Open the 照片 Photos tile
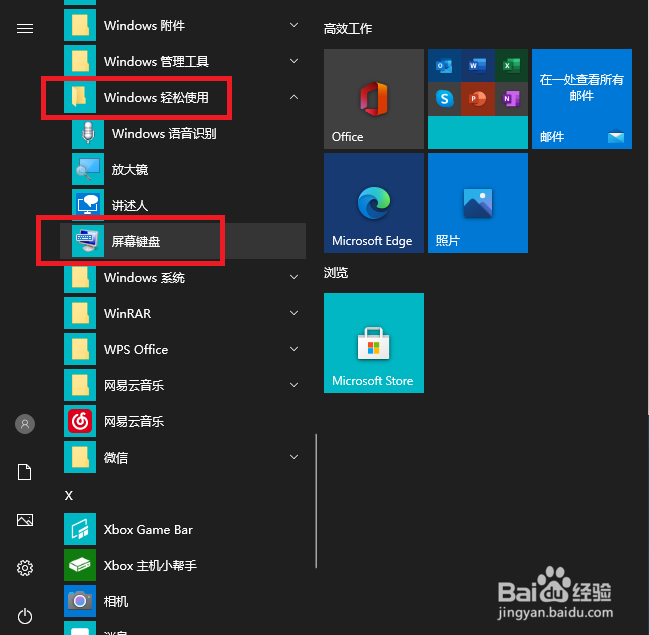Screen dimensions: 649x635 tap(478, 203)
